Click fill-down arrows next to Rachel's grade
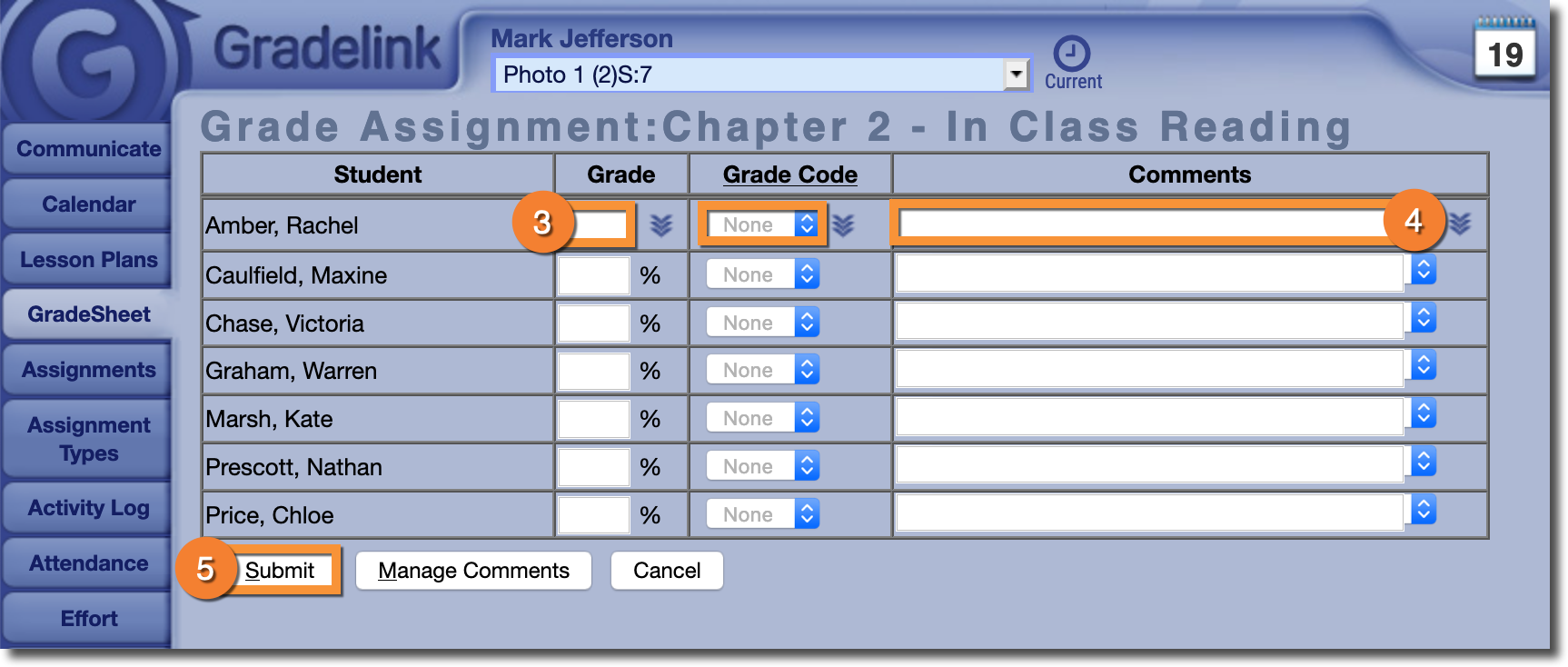This screenshot has height=667, width=1568. click(661, 225)
